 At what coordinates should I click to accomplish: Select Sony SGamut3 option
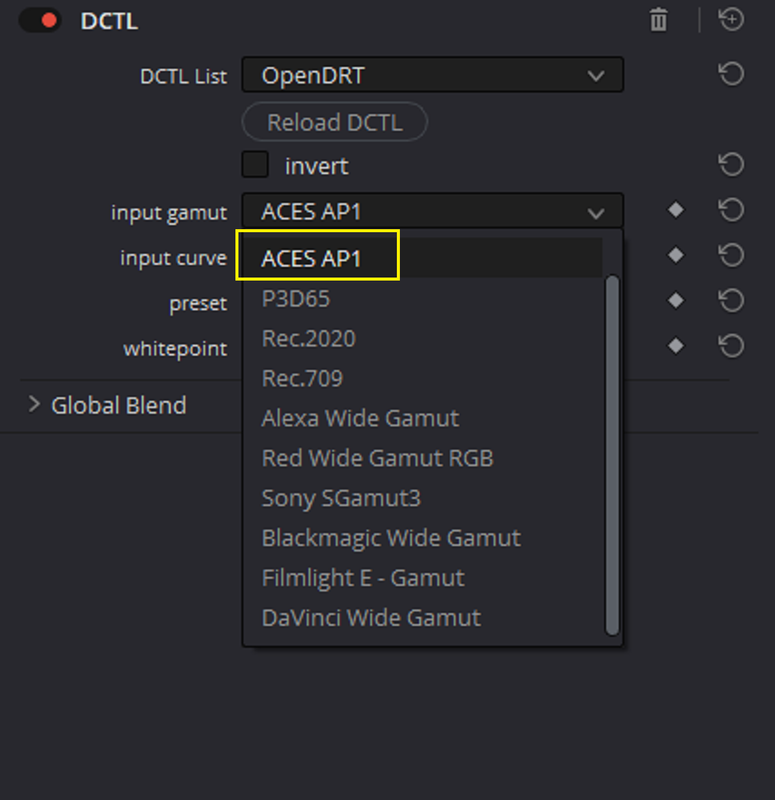pyautogui.click(x=423, y=498)
